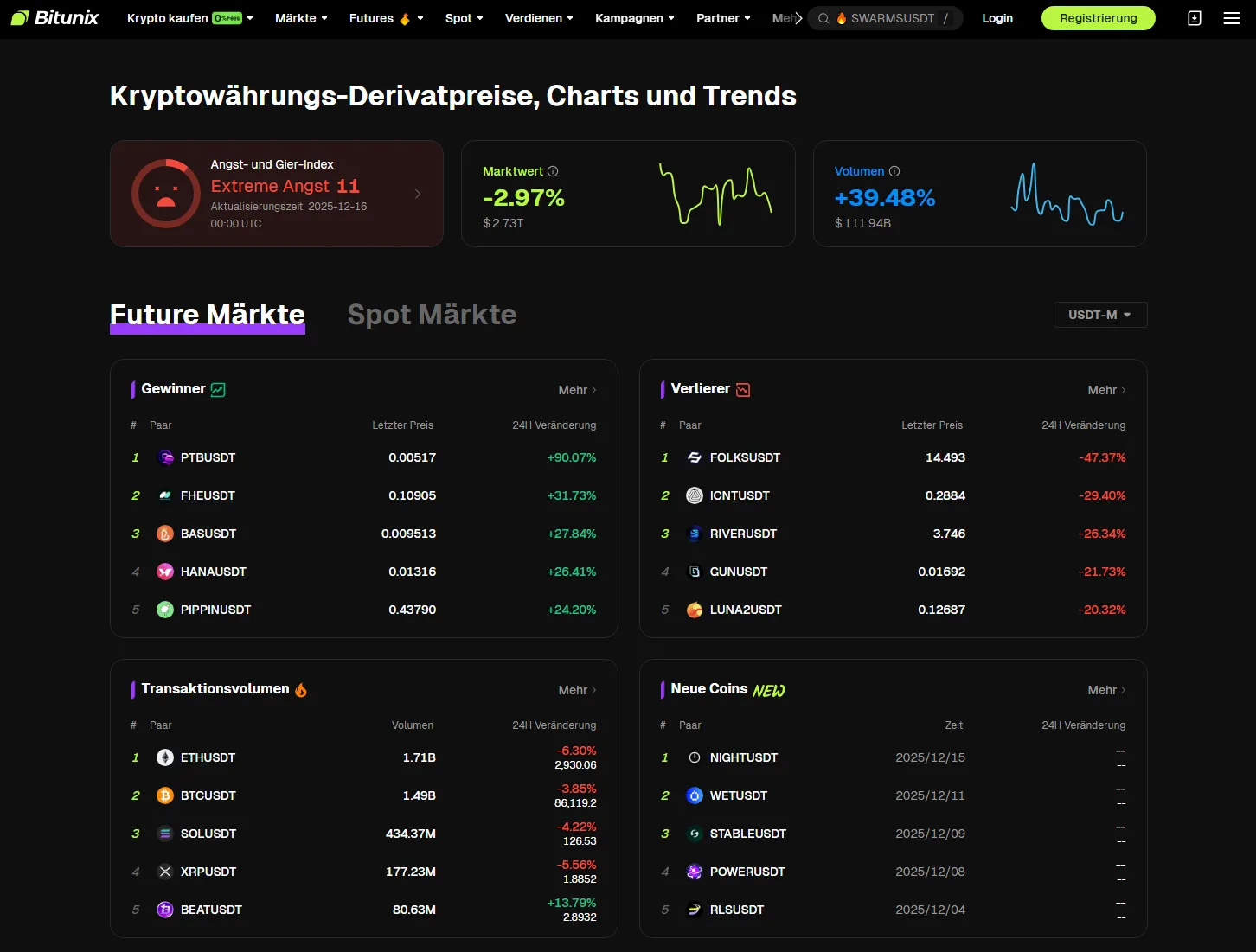Viewport: 1256px width, 952px height.
Task: Click the FHEUSDT coin icon
Action: tap(165, 495)
